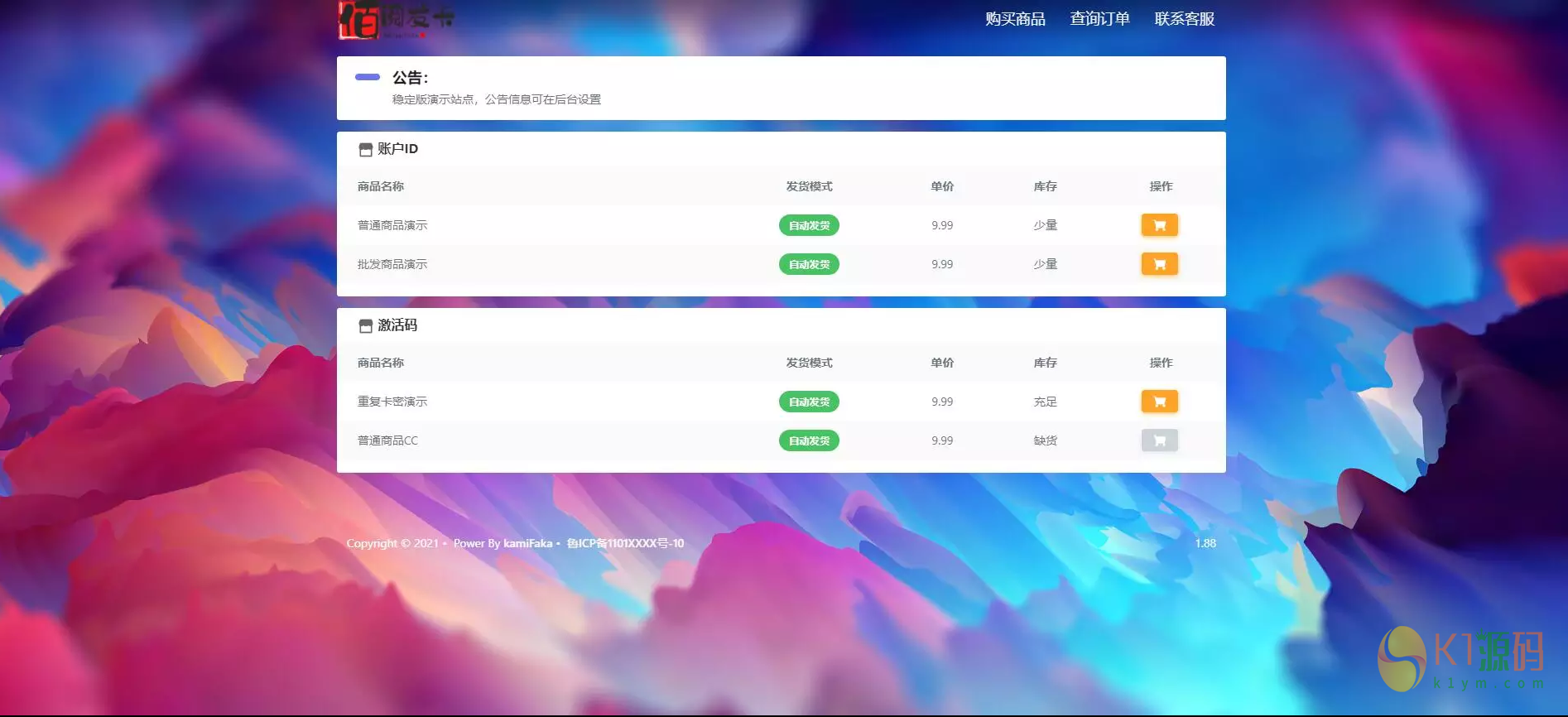Viewport: 1568px width, 717px height.
Task: Click 库存 header in the 账户ID table
Action: pyautogui.click(x=1045, y=186)
